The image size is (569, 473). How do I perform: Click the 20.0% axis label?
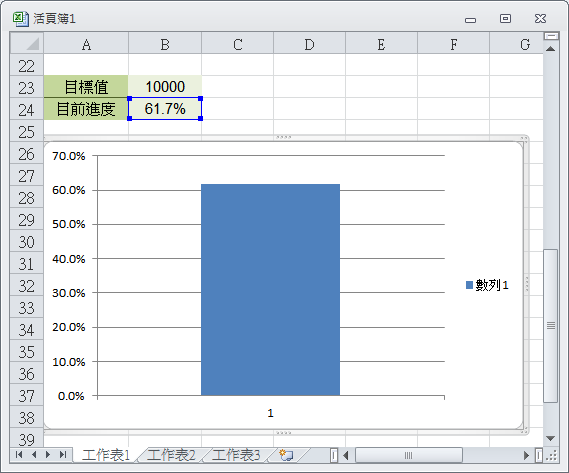69,327
